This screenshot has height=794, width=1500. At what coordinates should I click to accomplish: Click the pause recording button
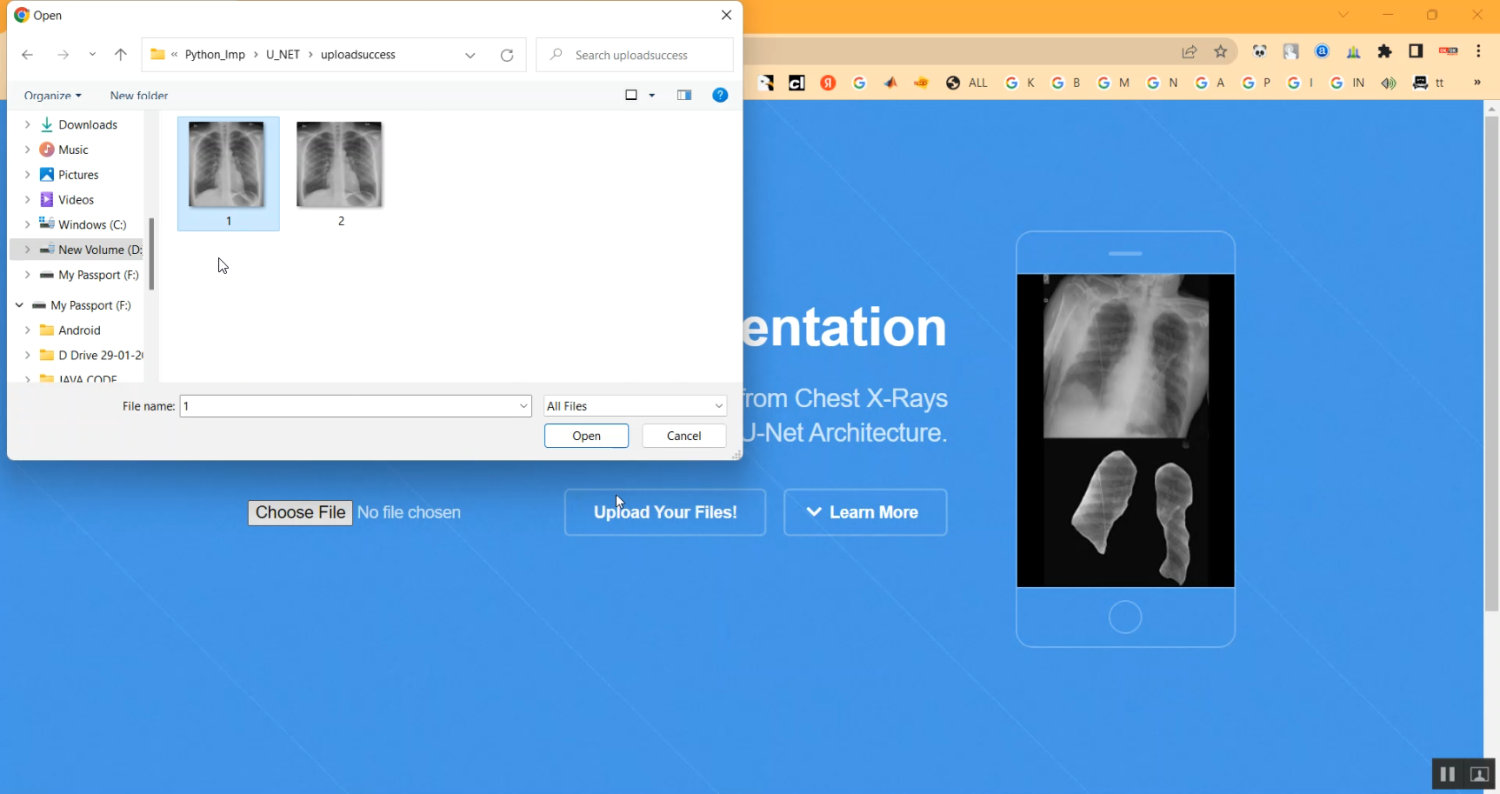click(x=1446, y=774)
